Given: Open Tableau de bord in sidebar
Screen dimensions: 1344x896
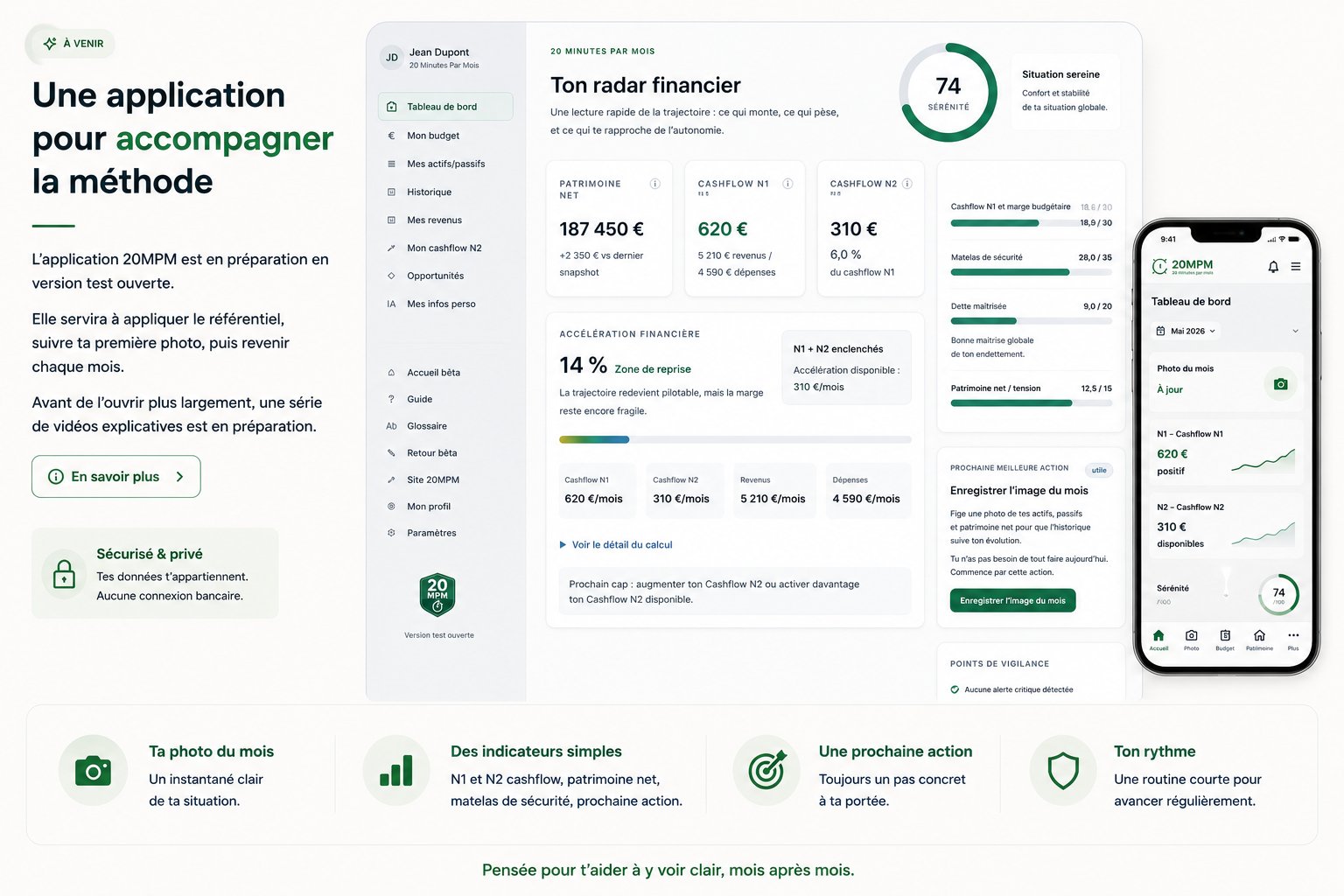Looking at the screenshot, I should (445, 107).
